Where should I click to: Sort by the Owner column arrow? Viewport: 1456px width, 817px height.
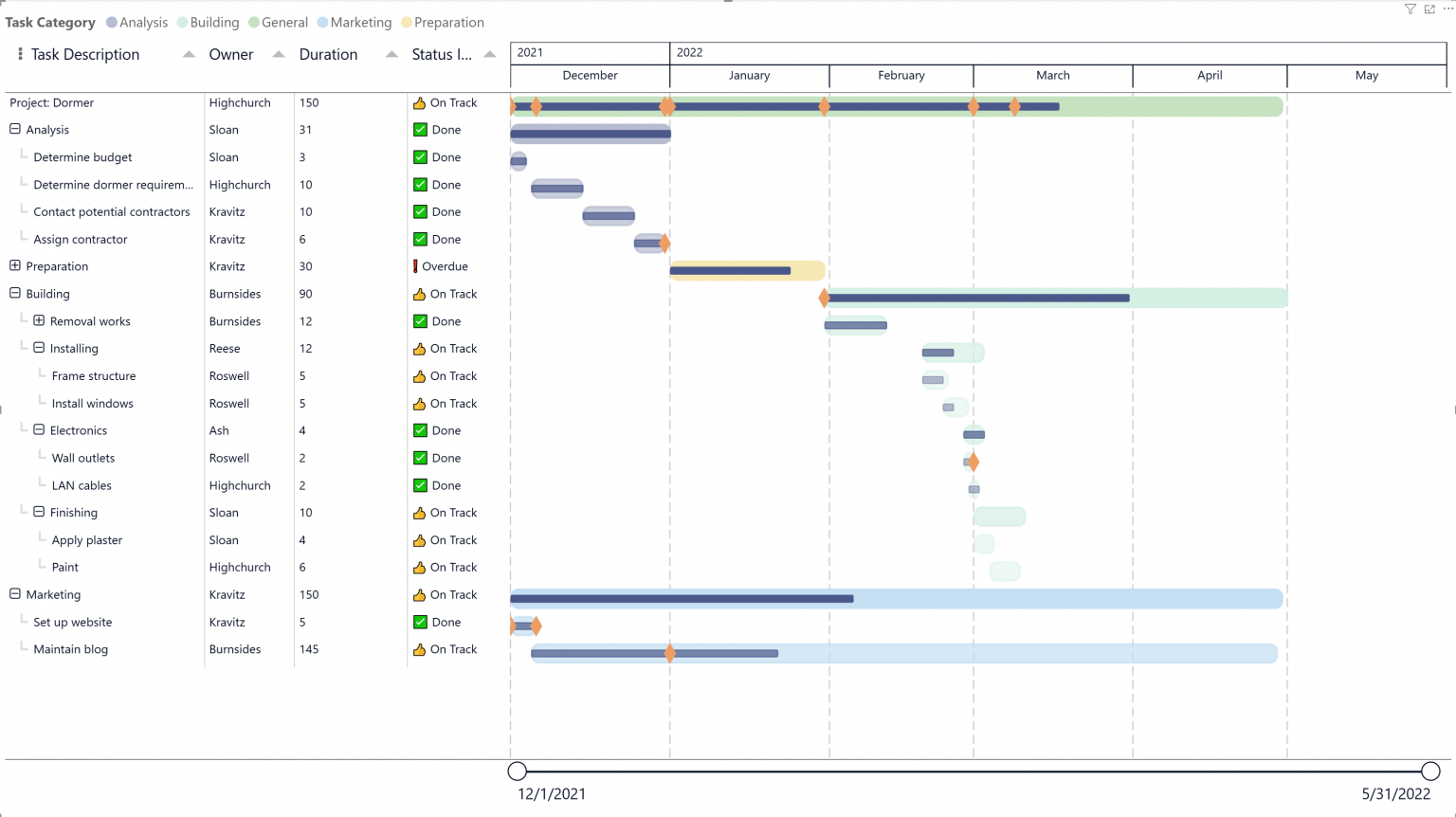tap(277, 54)
